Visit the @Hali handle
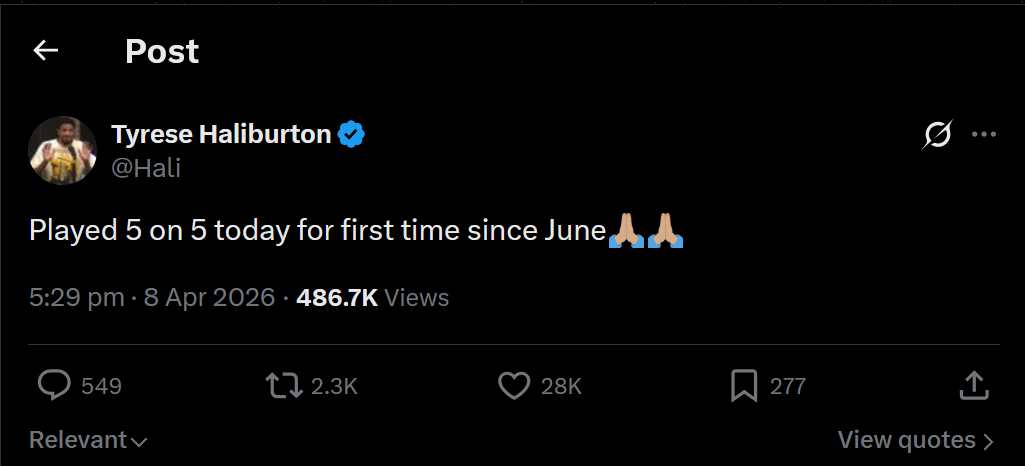The width and height of the screenshot is (1025, 466). click(146, 168)
